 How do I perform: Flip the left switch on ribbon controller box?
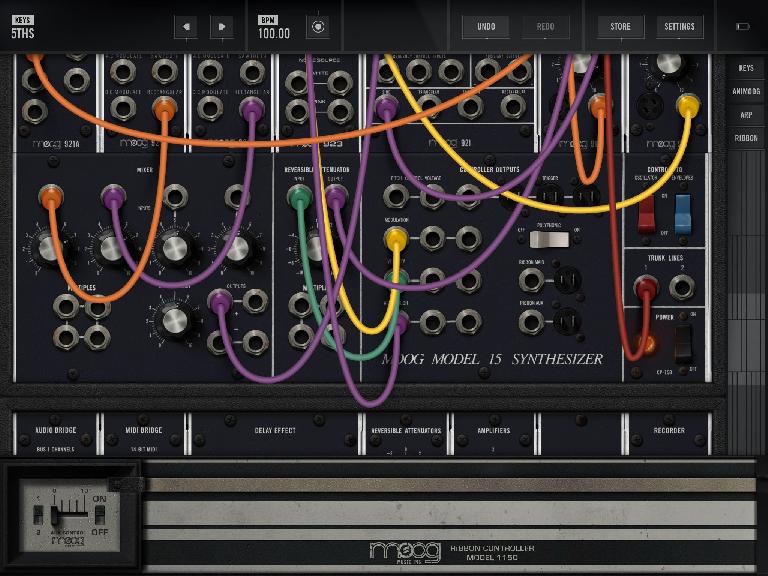pyautogui.click(x=38, y=515)
